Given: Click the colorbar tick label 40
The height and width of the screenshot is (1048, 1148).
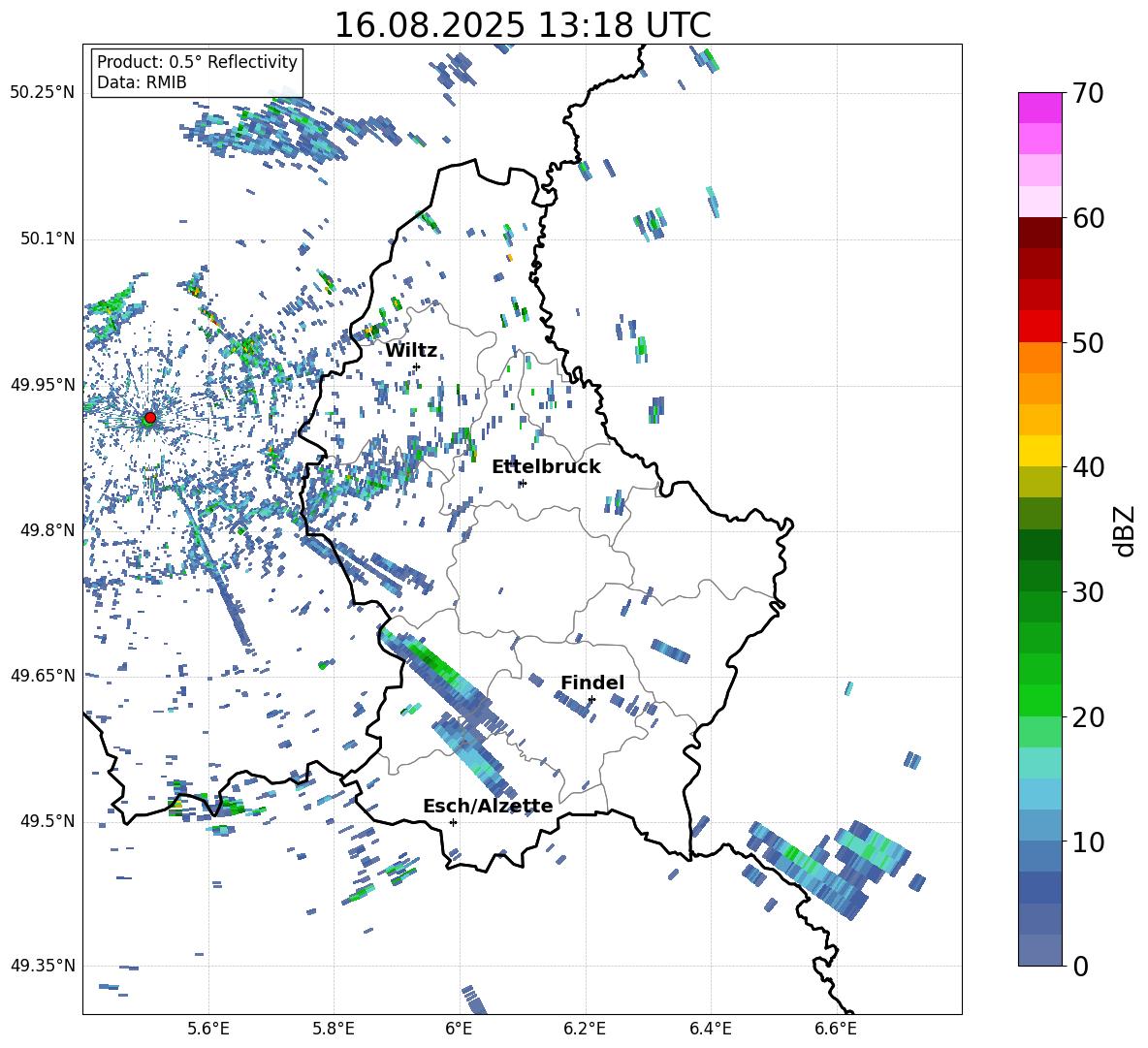Looking at the screenshot, I should tap(1088, 467).
